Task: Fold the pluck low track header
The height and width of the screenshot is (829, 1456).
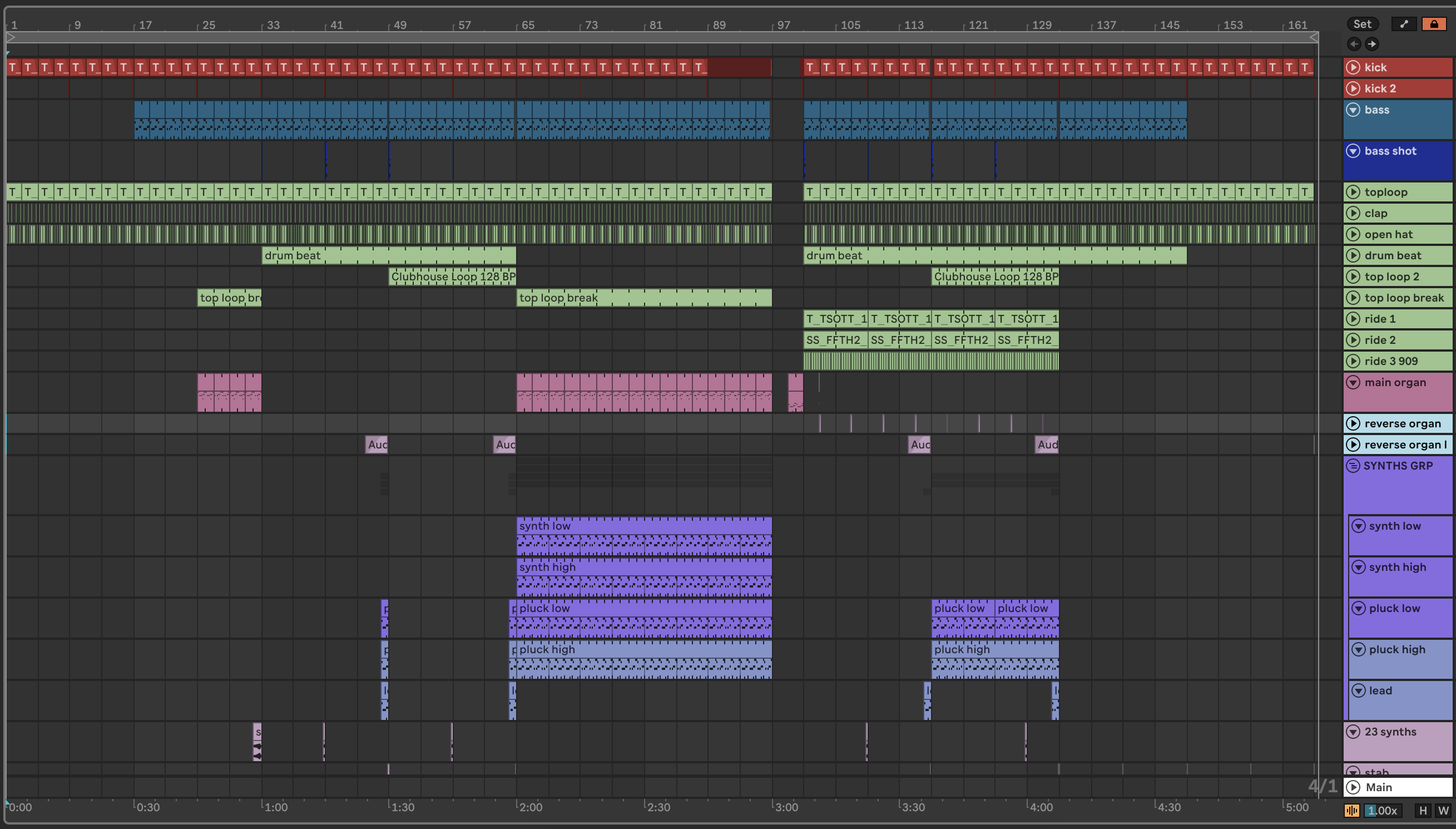Action: click(x=1358, y=608)
